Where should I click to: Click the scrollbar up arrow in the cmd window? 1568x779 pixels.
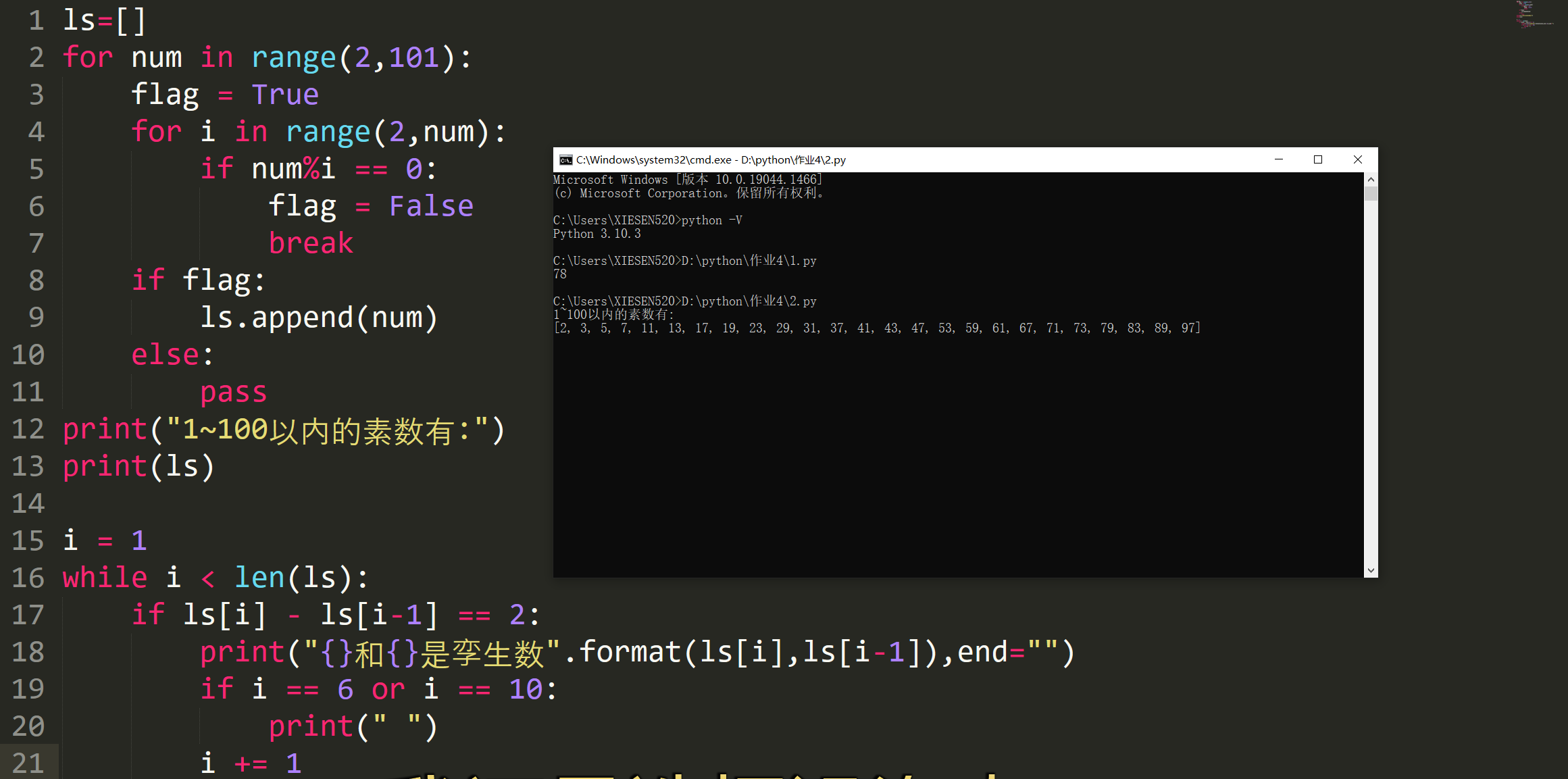tap(1371, 178)
